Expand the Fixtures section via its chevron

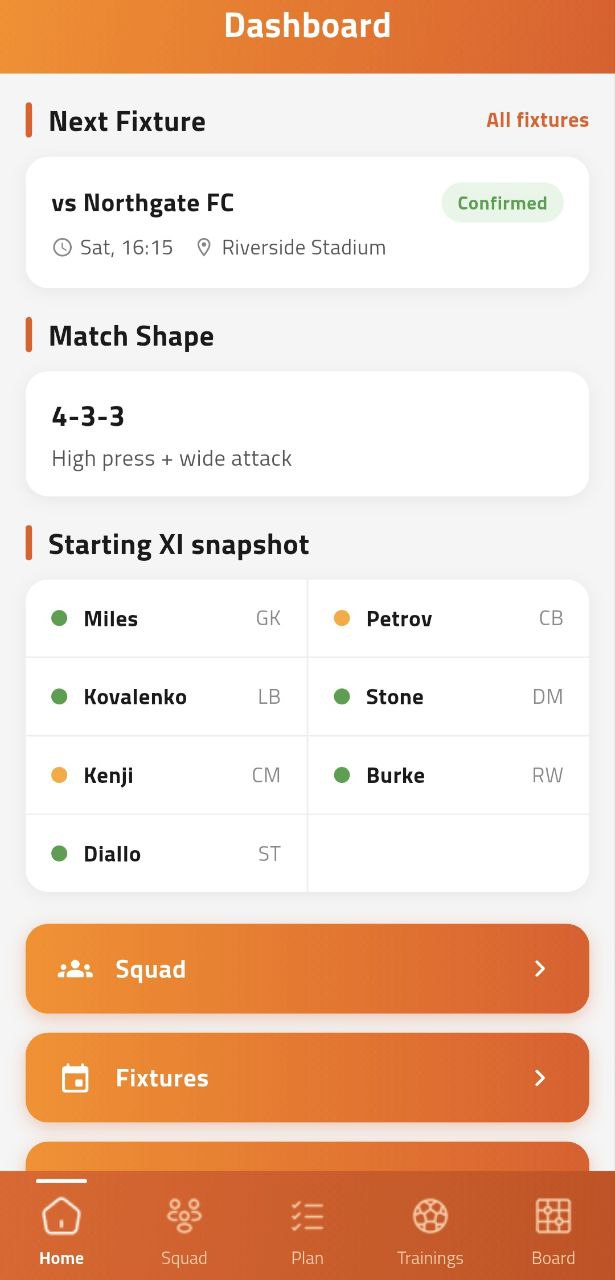click(x=539, y=1078)
